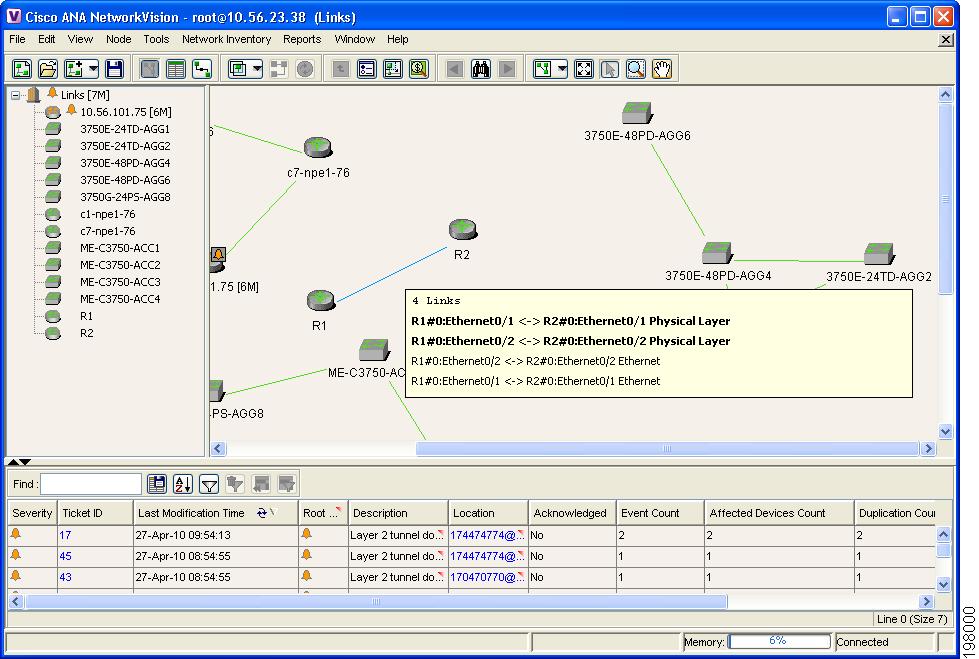Open the Reports menu
The height and width of the screenshot is (659, 979).
pos(302,39)
